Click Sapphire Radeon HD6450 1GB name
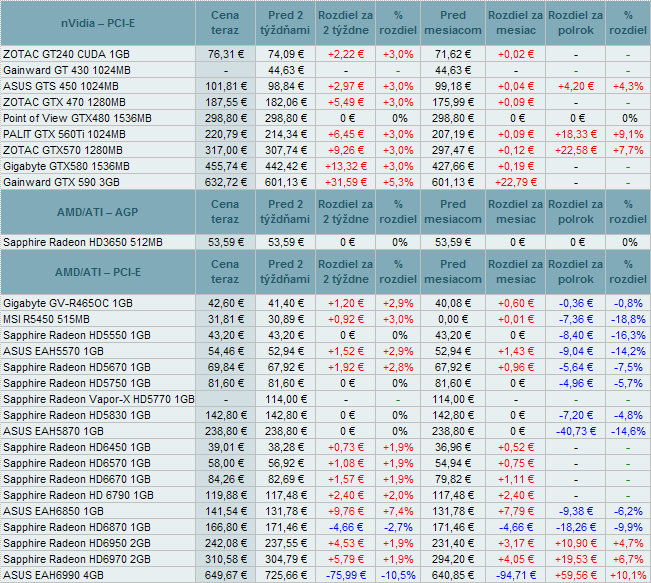This screenshot has width=651, height=583. click(x=77, y=447)
